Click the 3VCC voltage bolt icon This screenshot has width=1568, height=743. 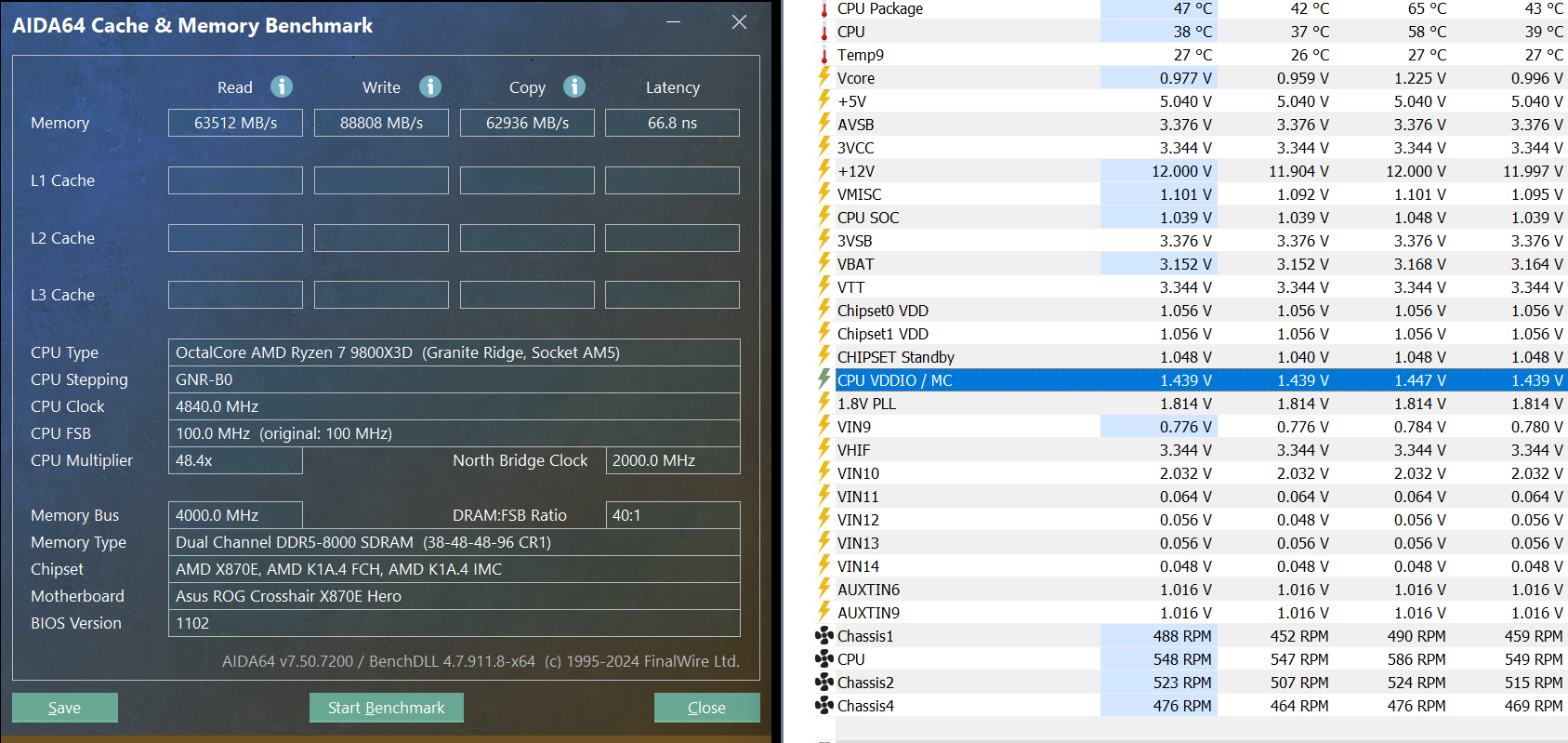coord(824,147)
